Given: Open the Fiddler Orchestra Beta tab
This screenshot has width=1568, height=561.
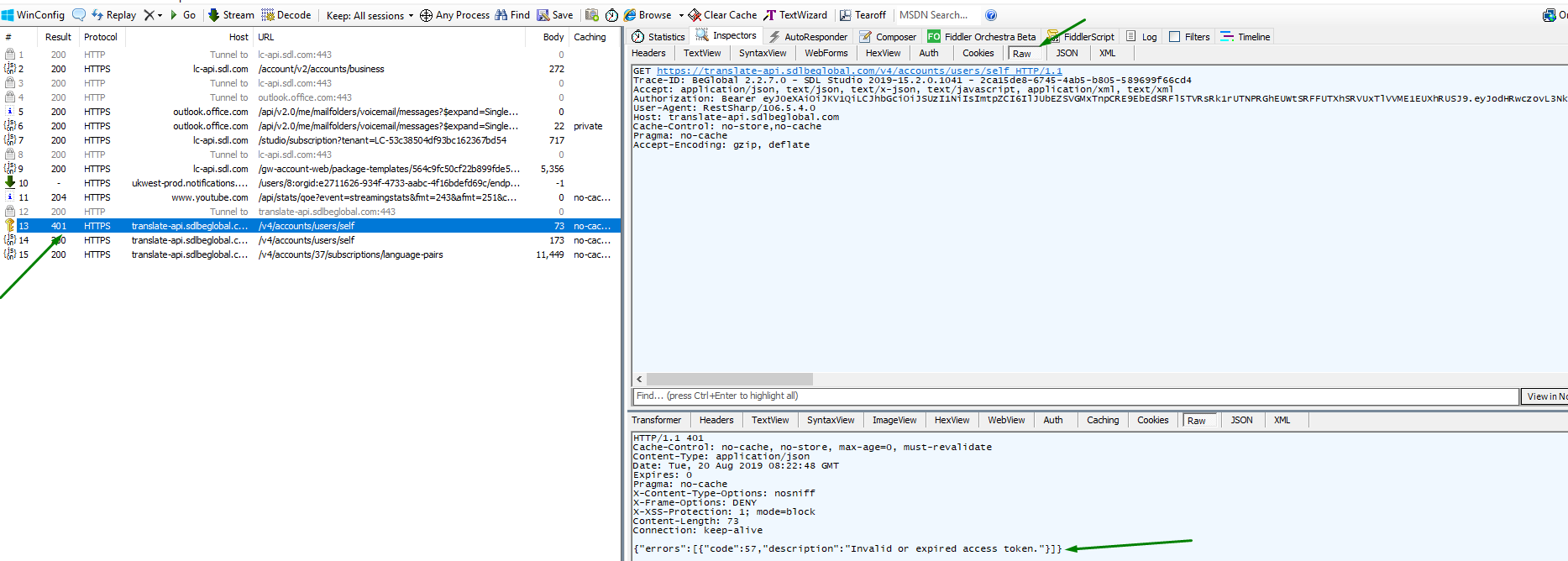Looking at the screenshot, I should tap(982, 37).
